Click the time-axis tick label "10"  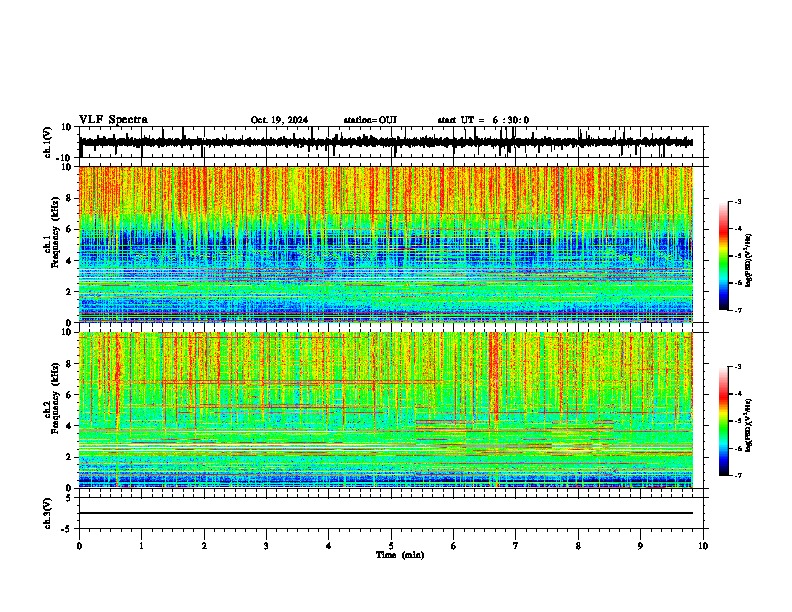703,546
